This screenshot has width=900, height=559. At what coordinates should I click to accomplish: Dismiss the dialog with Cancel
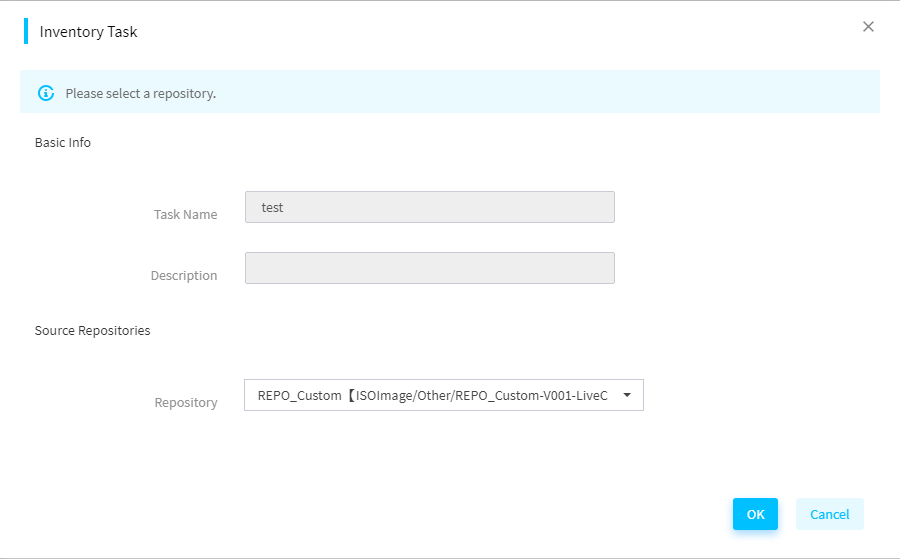(829, 514)
